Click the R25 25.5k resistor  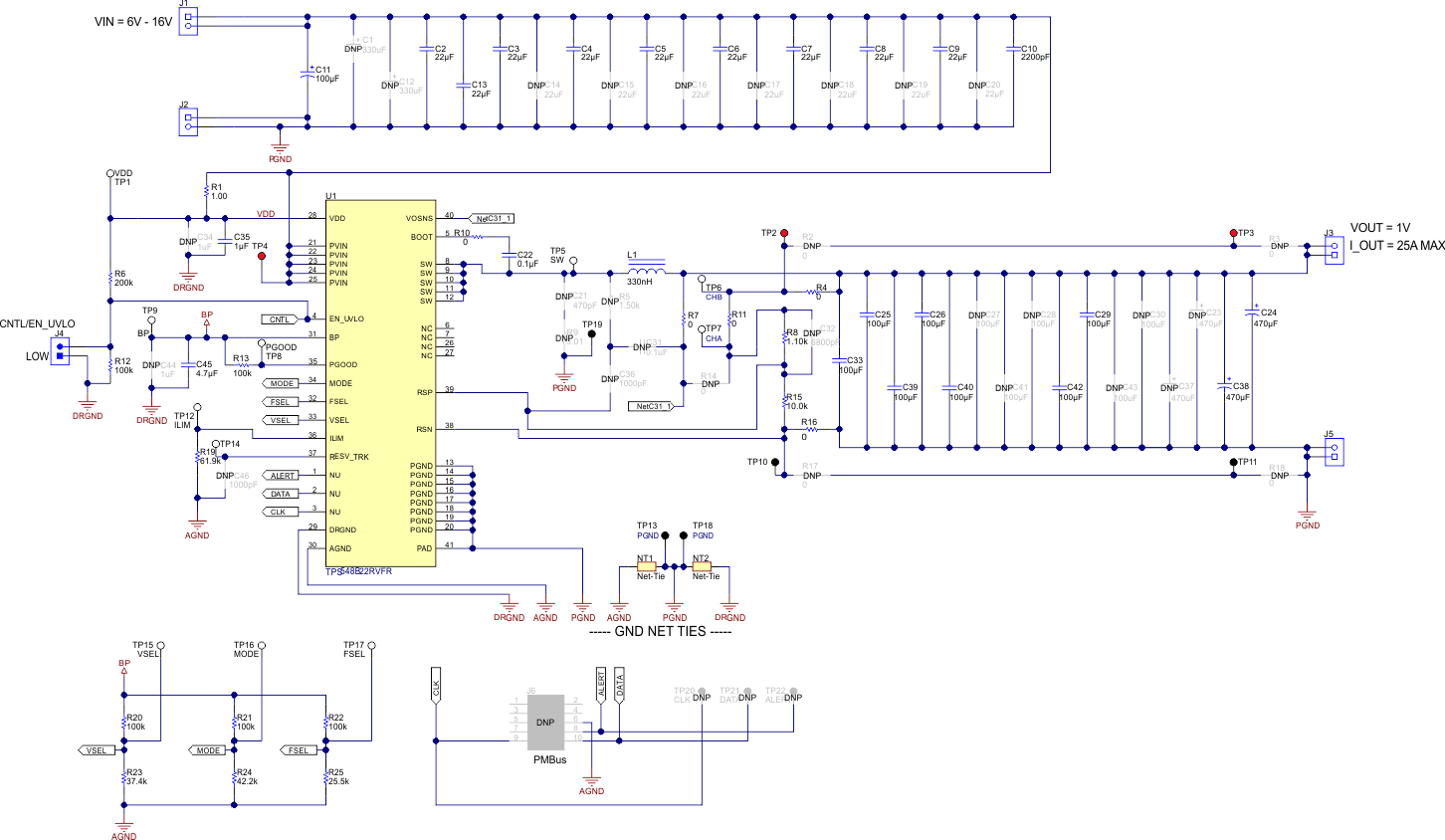326,776
